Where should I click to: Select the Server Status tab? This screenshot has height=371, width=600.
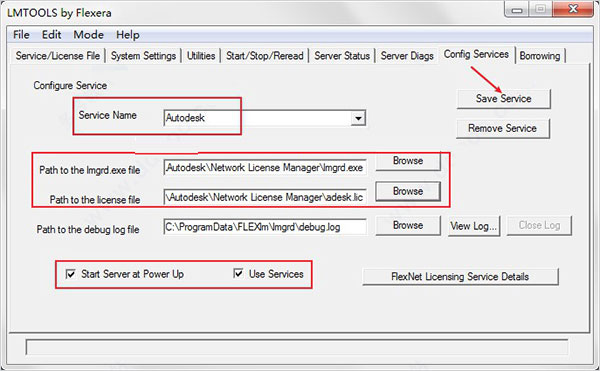tap(342, 56)
